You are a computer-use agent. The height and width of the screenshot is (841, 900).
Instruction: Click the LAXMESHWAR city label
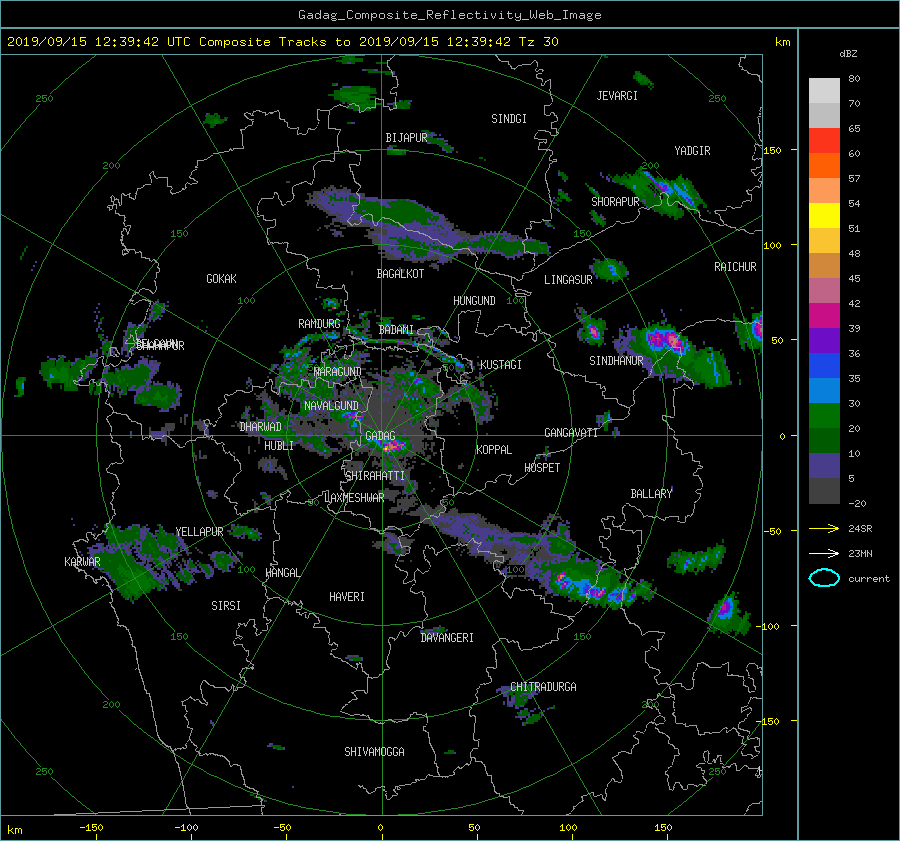(x=354, y=498)
